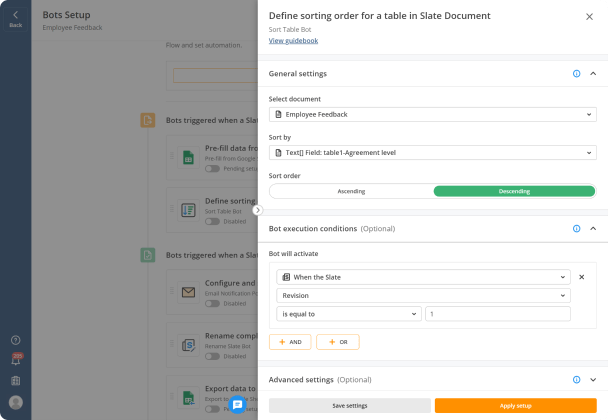
Task: Click the orange-bordered box in Bots Setup
Action: point(216,76)
